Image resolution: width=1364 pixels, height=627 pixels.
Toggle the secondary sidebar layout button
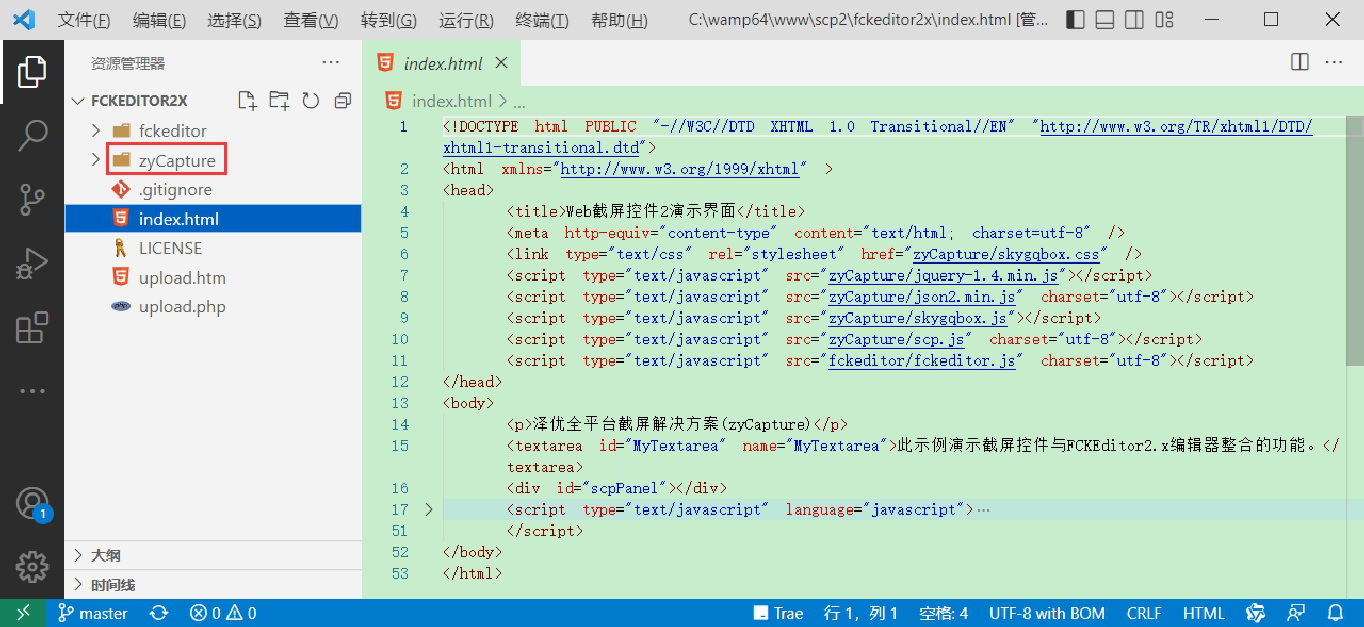(1134, 20)
